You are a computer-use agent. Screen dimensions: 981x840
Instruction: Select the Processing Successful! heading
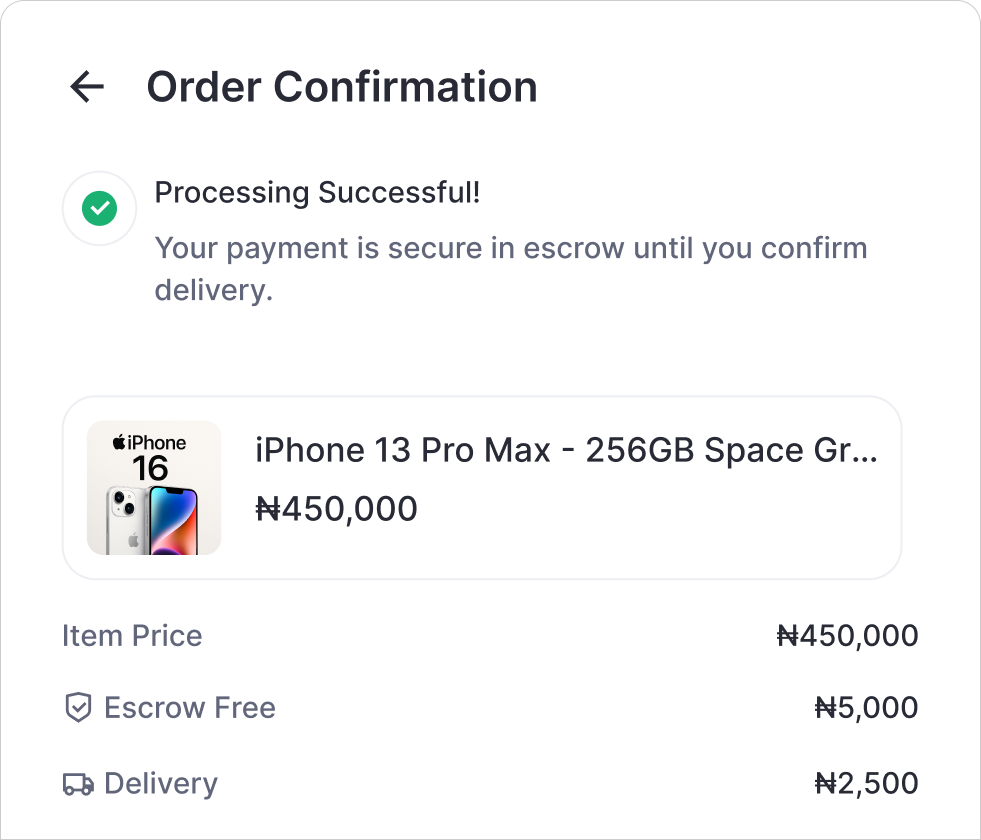point(317,193)
